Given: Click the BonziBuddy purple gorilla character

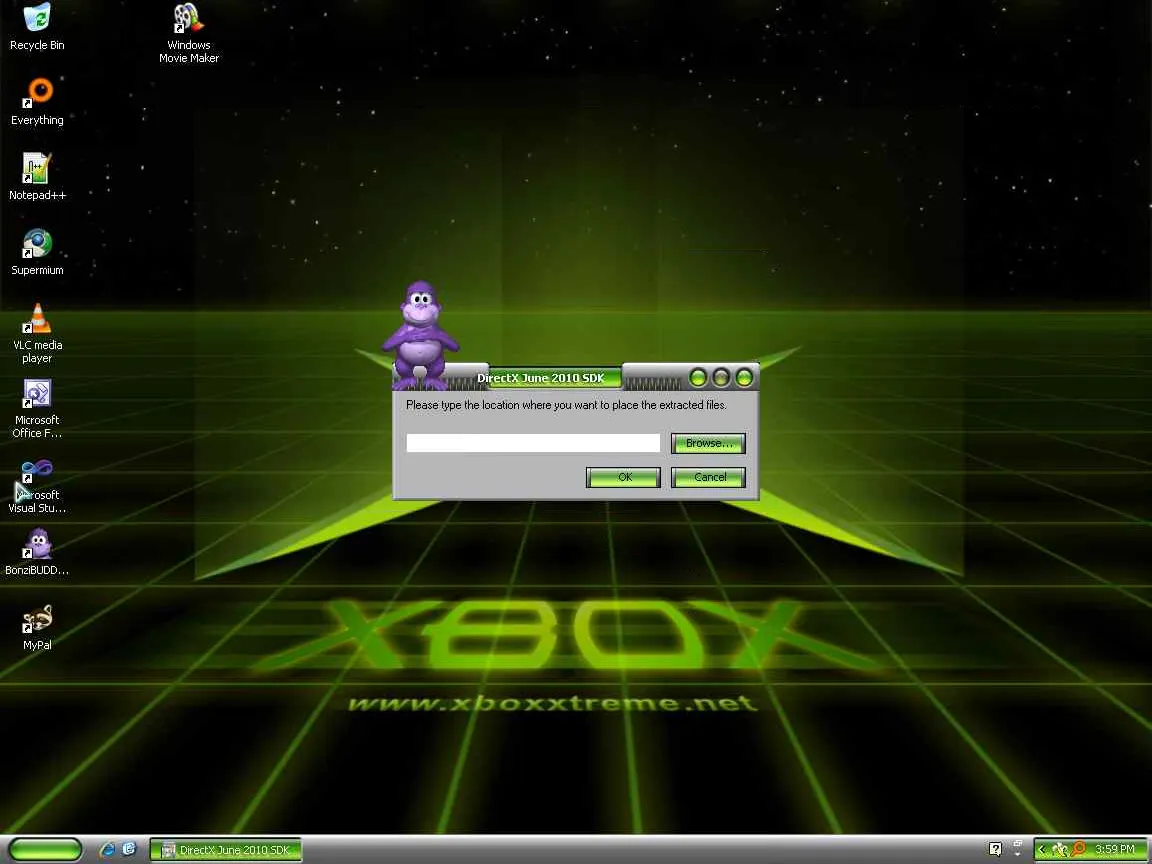Looking at the screenshot, I should click(x=420, y=335).
